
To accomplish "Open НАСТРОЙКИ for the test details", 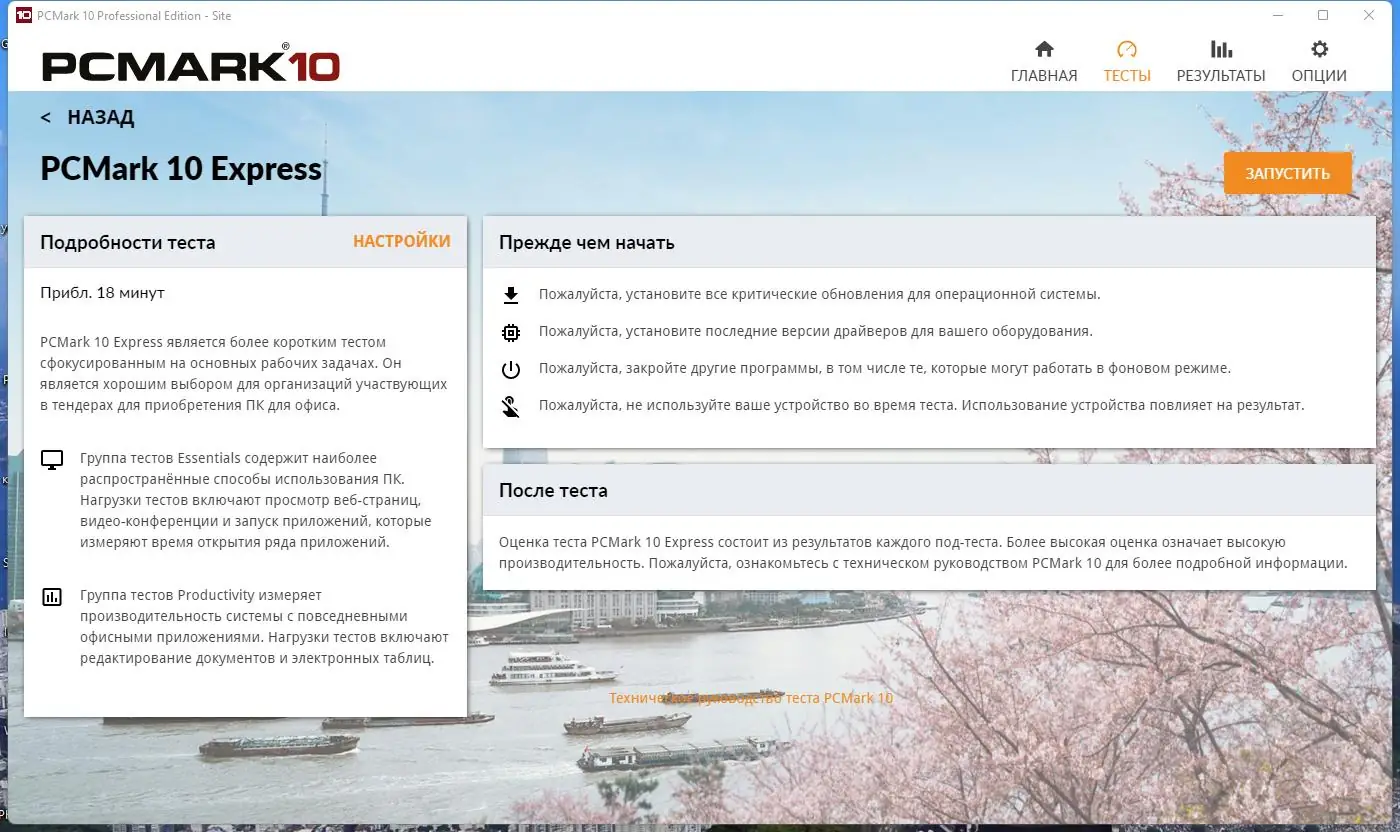I will pyautogui.click(x=402, y=241).
